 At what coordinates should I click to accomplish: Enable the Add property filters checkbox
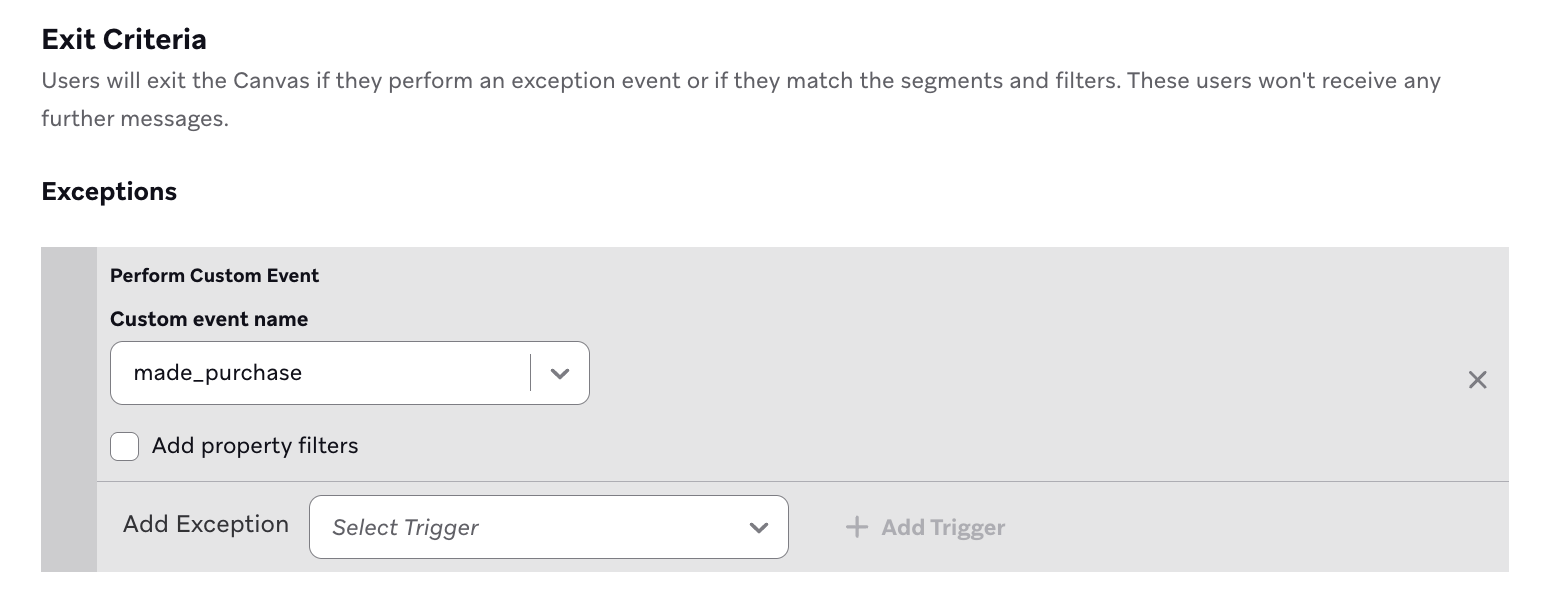[124, 446]
